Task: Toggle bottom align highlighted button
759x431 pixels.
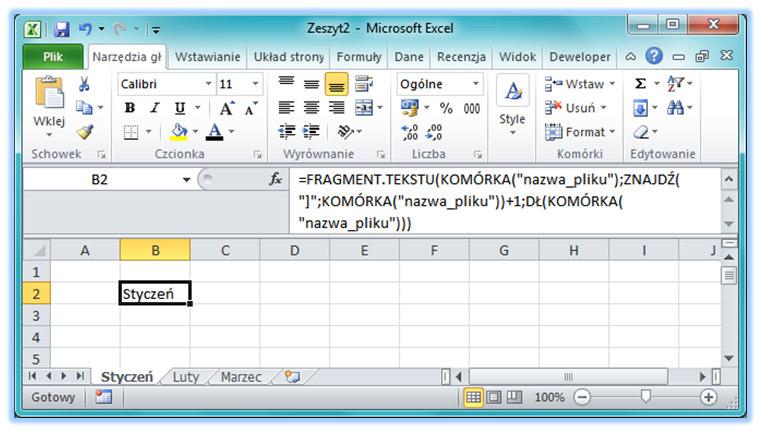Action: 336,84
